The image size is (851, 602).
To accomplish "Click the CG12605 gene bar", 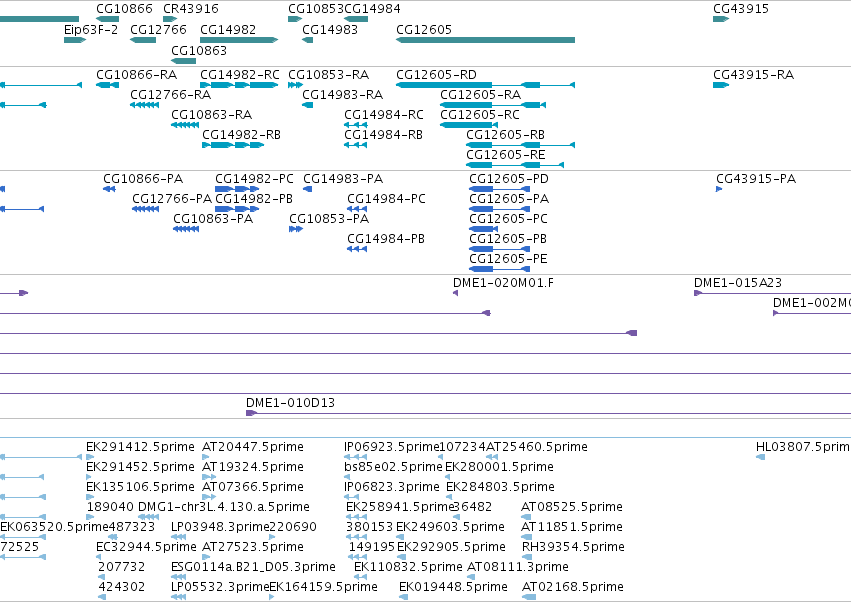I will (x=485, y=40).
